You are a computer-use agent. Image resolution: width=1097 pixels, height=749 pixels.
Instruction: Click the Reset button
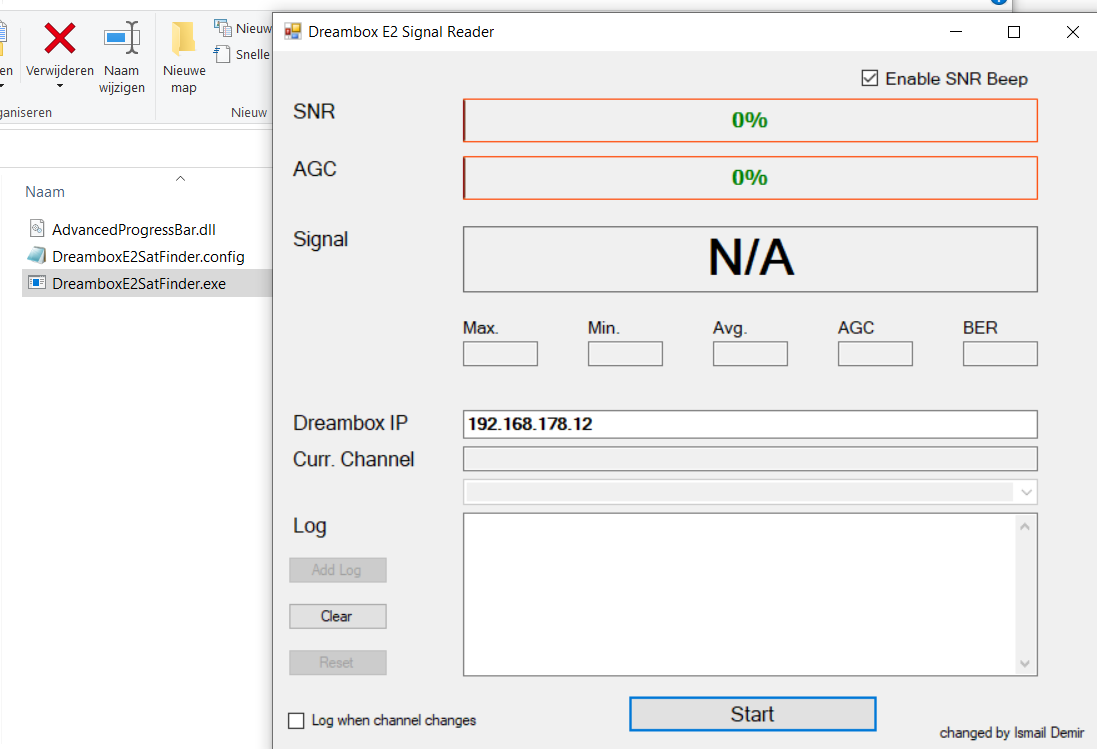(338, 662)
